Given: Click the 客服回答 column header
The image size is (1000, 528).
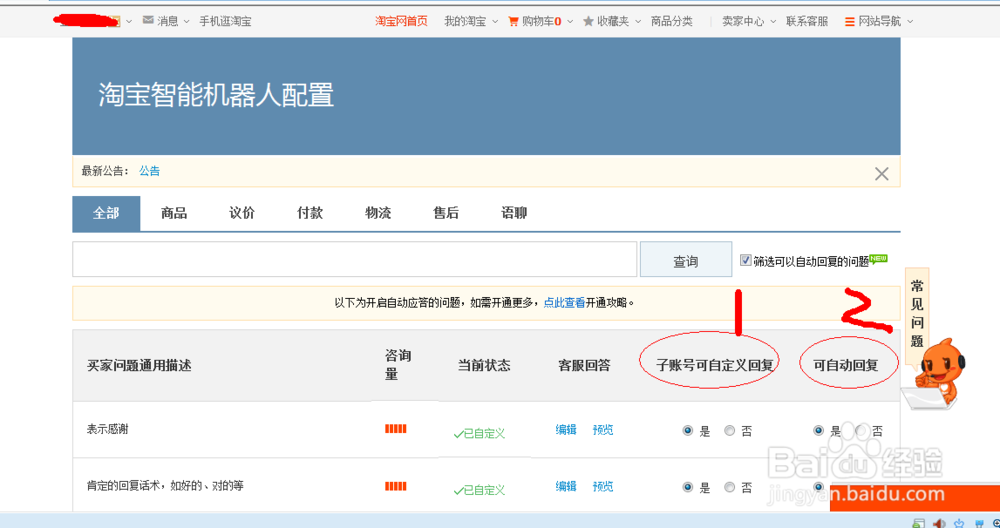Looking at the screenshot, I should 584,366.
